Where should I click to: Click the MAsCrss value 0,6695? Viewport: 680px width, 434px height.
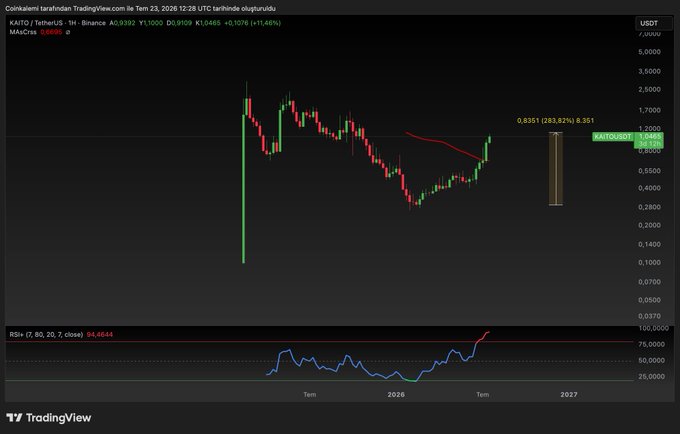pos(51,32)
